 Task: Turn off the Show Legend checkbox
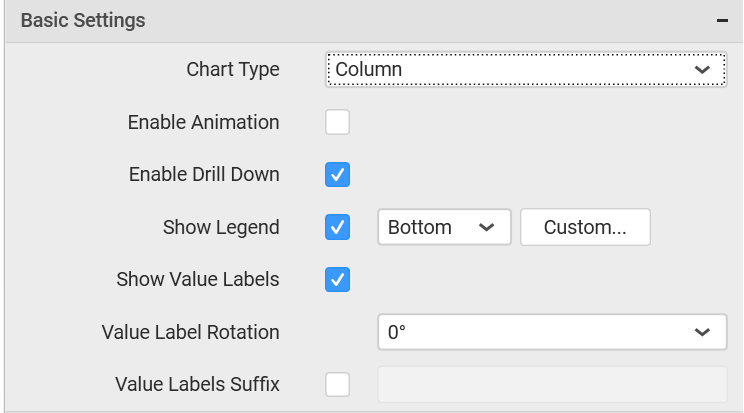[338, 227]
